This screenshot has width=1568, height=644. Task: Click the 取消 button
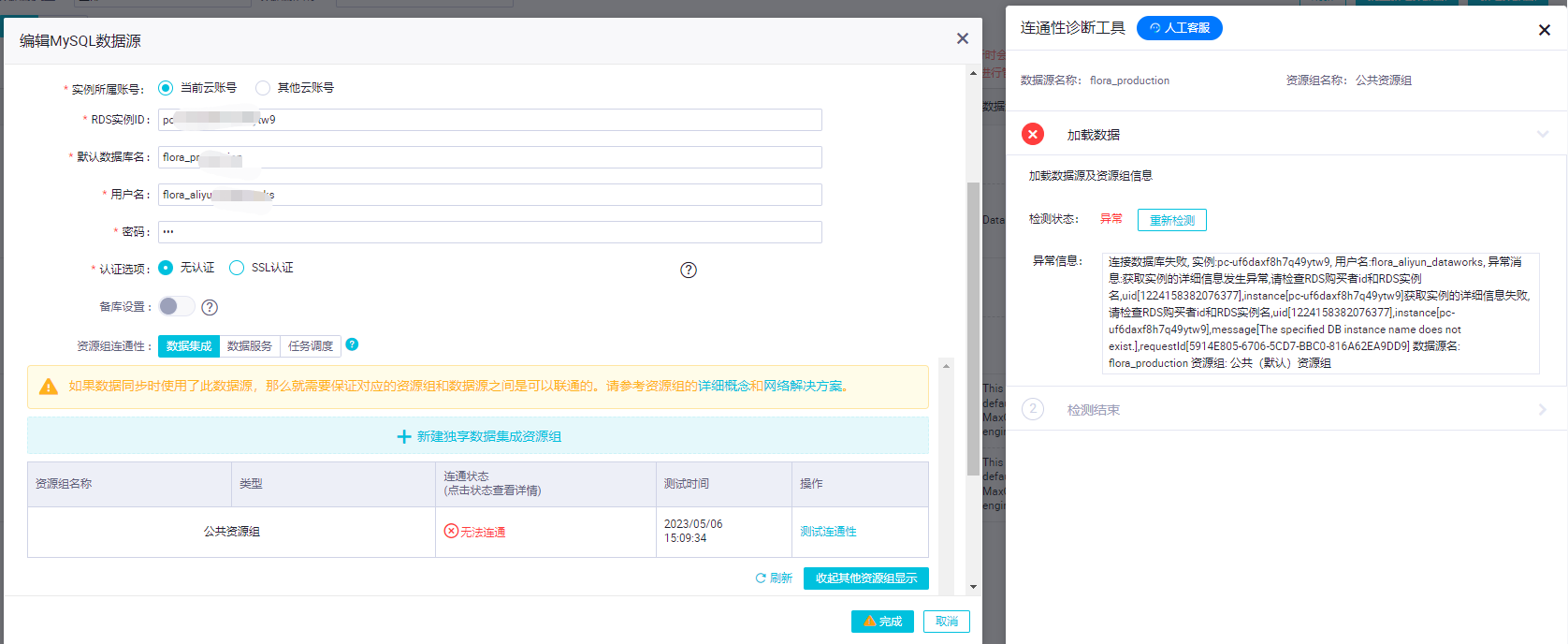tap(947, 622)
